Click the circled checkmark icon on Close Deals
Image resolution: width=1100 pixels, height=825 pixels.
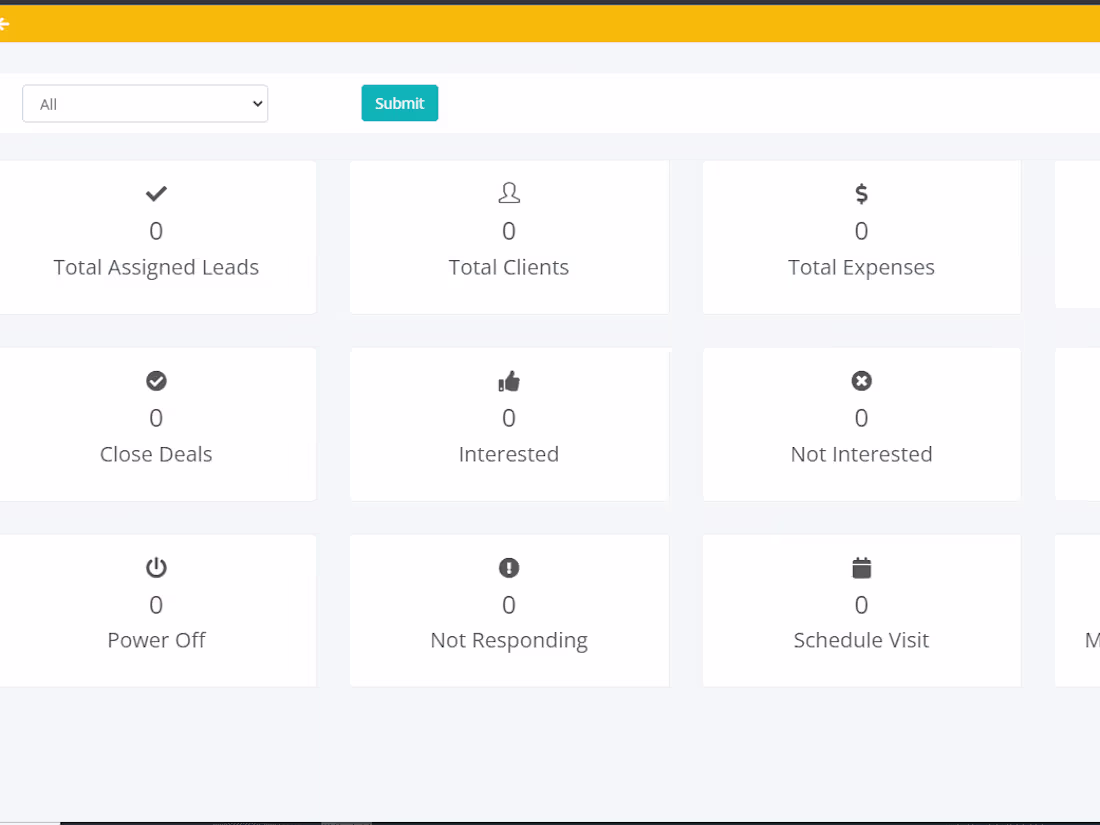pyautogui.click(x=156, y=380)
